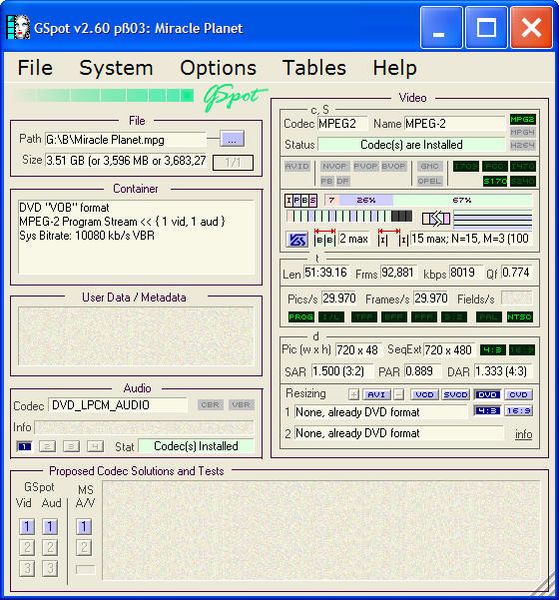This screenshot has width=559, height=600.
Task: Open the Tables menu
Action: click(x=315, y=68)
